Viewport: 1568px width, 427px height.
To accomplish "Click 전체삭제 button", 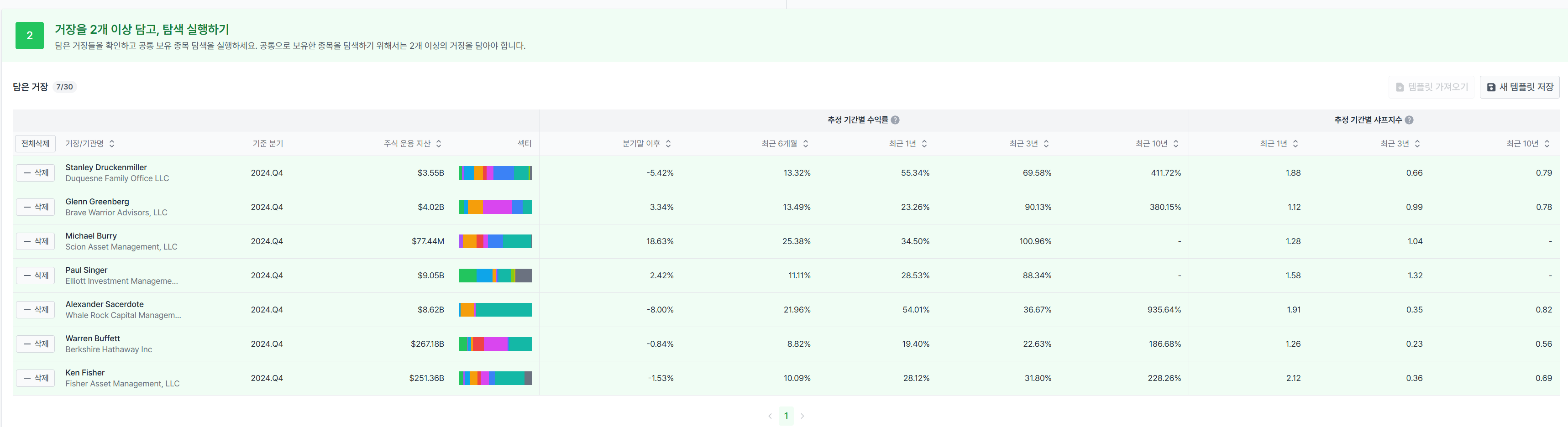I will 35,144.
